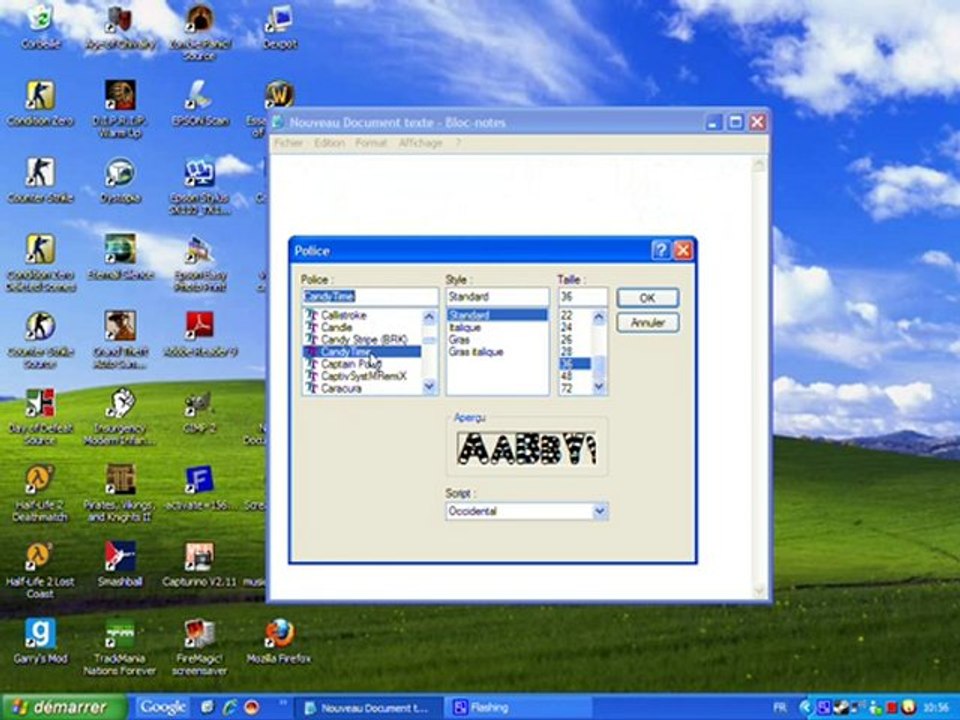Click the help question mark in Police dialog
Image resolution: width=960 pixels, height=720 pixels.
[x=661, y=250]
